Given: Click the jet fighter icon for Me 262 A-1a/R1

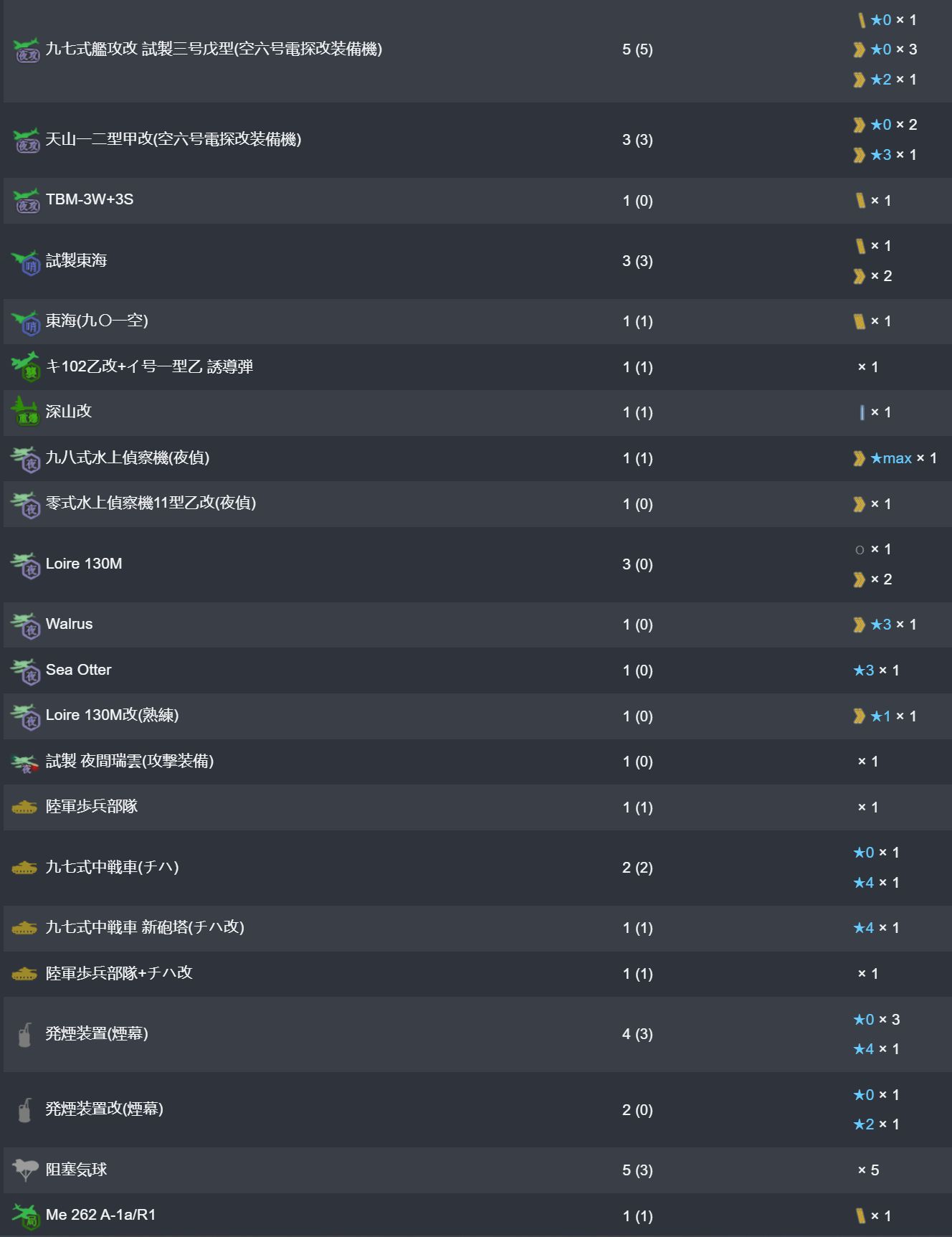Looking at the screenshot, I should [x=26, y=1215].
